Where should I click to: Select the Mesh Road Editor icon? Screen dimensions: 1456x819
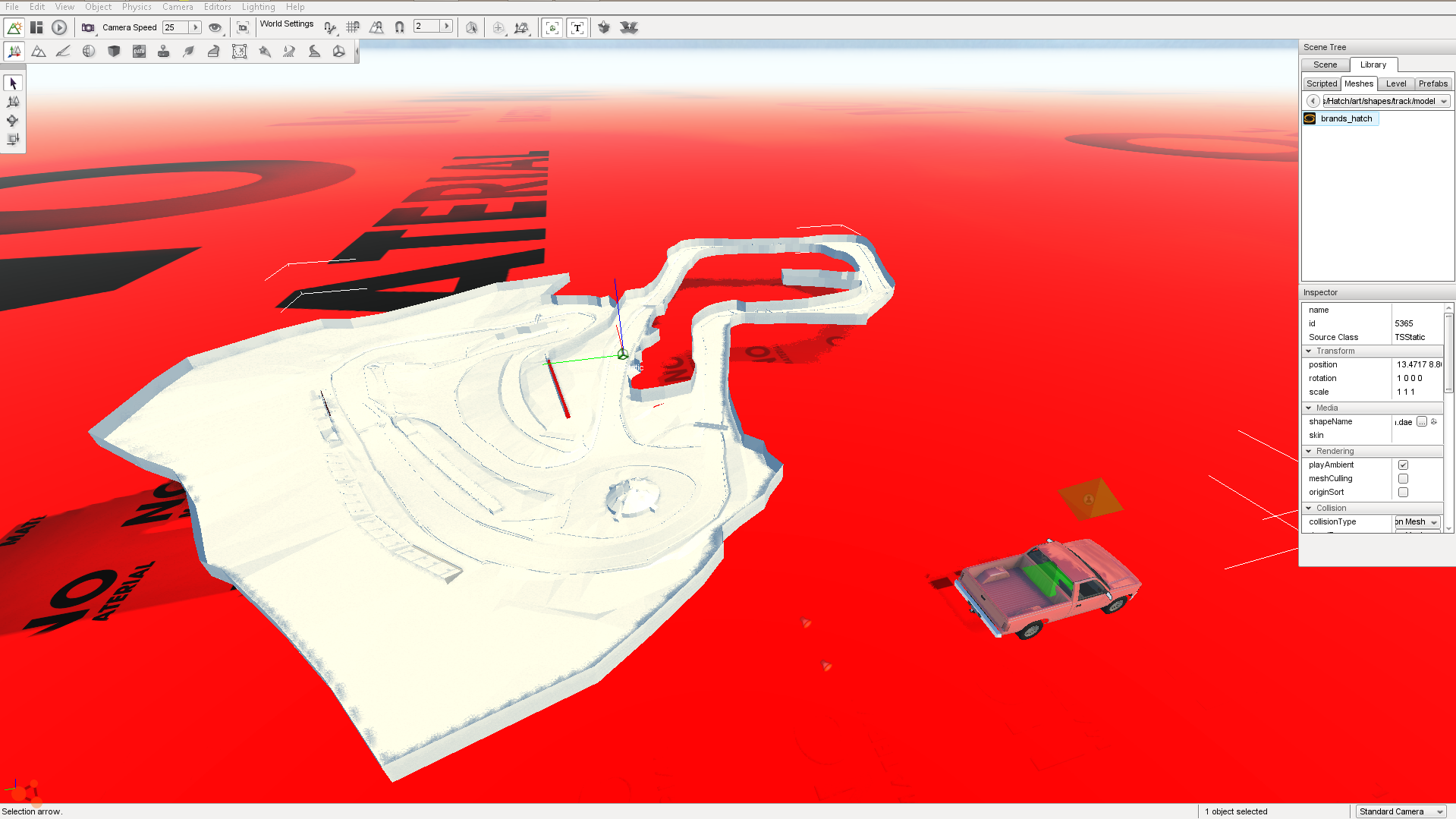tap(214, 52)
